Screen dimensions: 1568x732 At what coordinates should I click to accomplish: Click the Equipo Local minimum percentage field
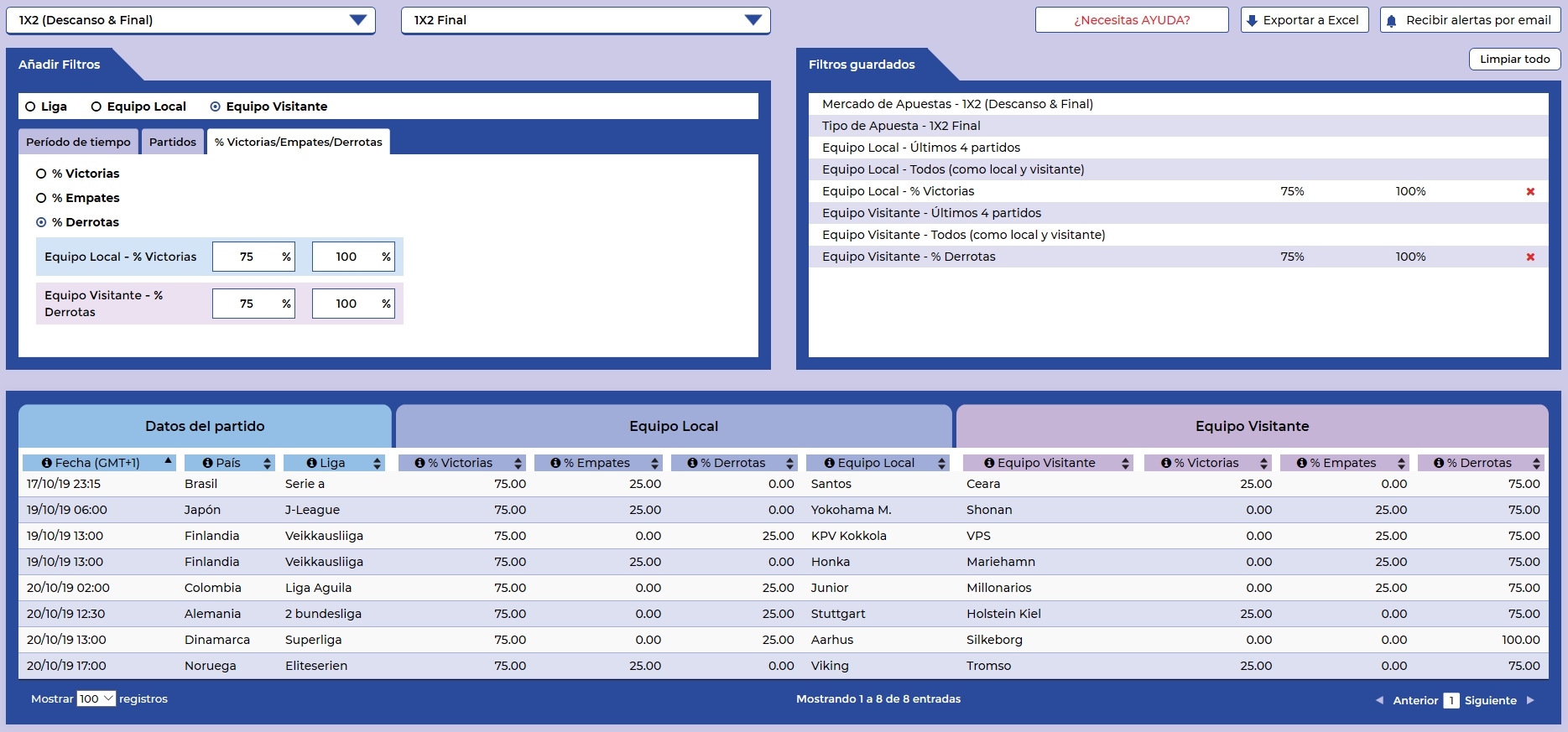[247, 257]
